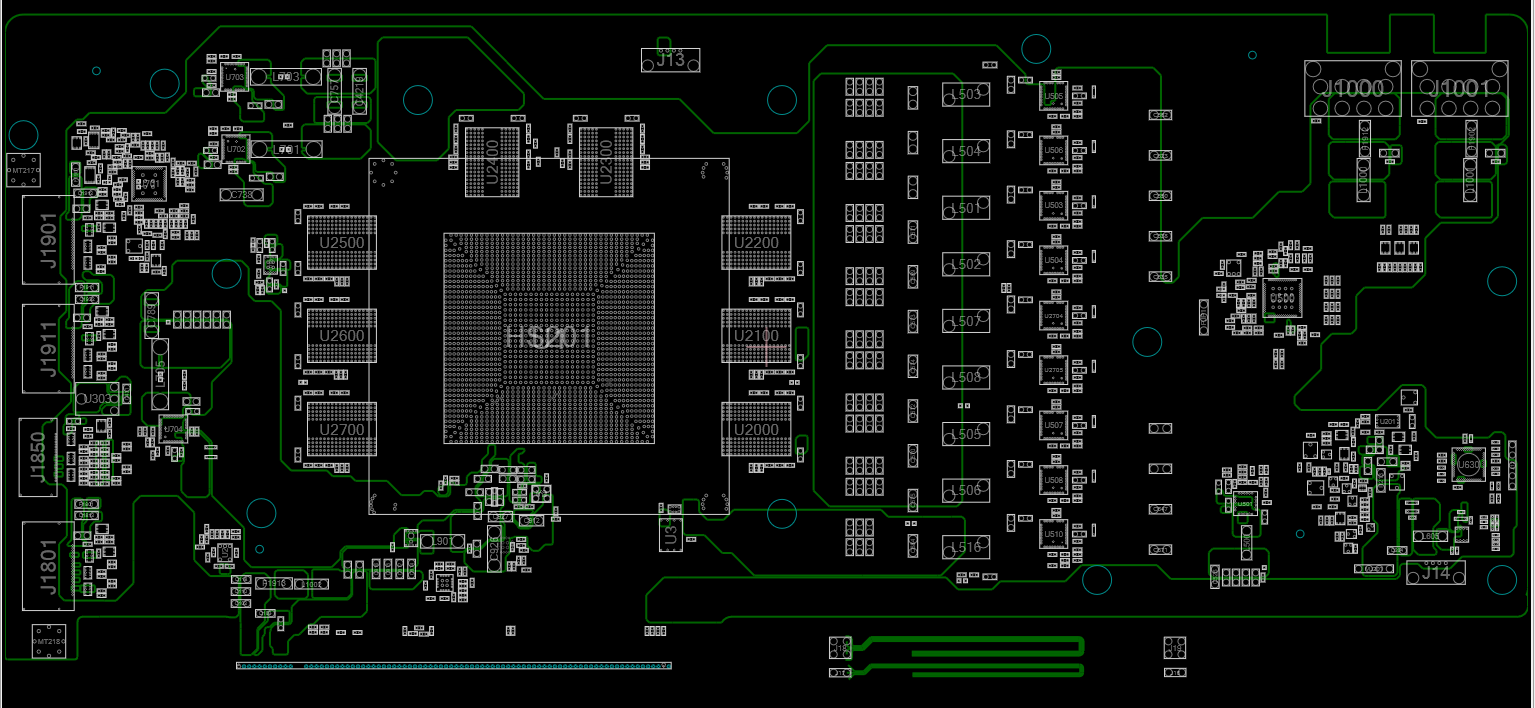
Task: Select inductor L901
Action: (x=440, y=541)
